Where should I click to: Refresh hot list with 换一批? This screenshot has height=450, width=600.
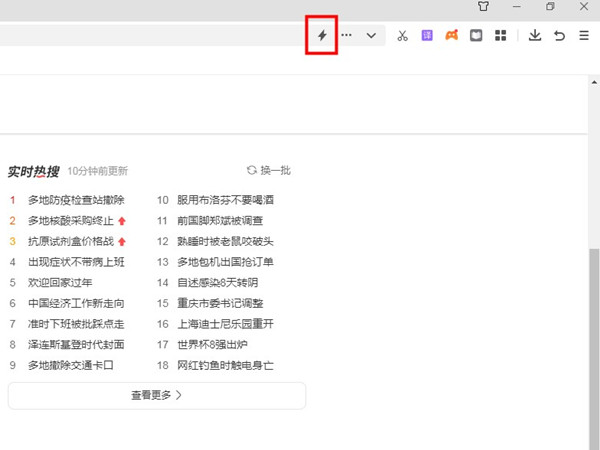pos(268,170)
